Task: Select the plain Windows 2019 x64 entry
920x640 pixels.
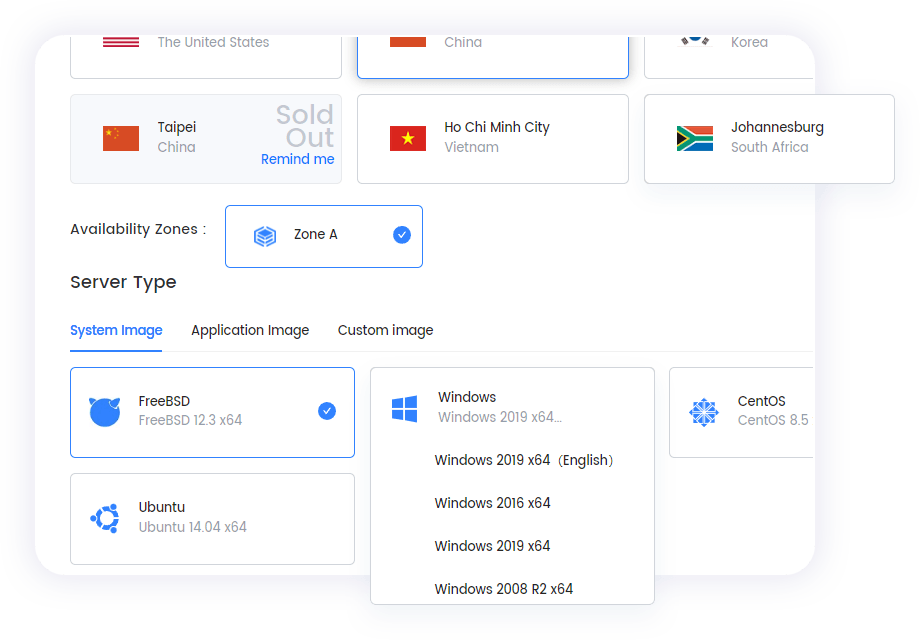Action: pyautogui.click(x=492, y=546)
